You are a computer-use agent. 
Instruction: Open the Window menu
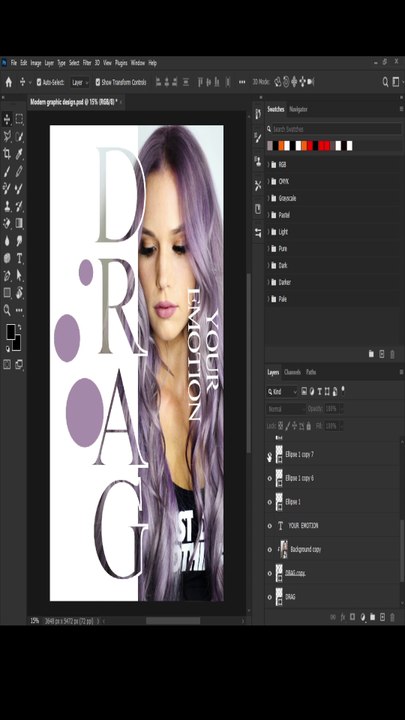point(138,63)
